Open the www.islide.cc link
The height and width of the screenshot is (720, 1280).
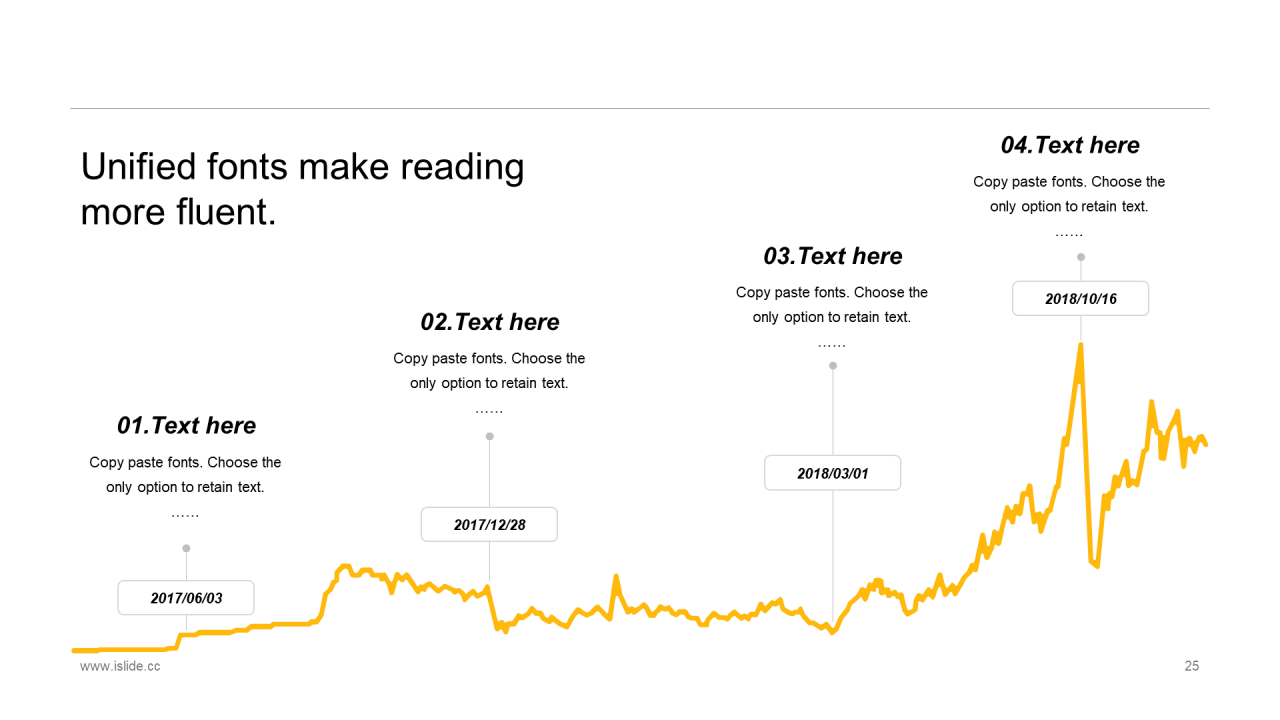tap(120, 666)
